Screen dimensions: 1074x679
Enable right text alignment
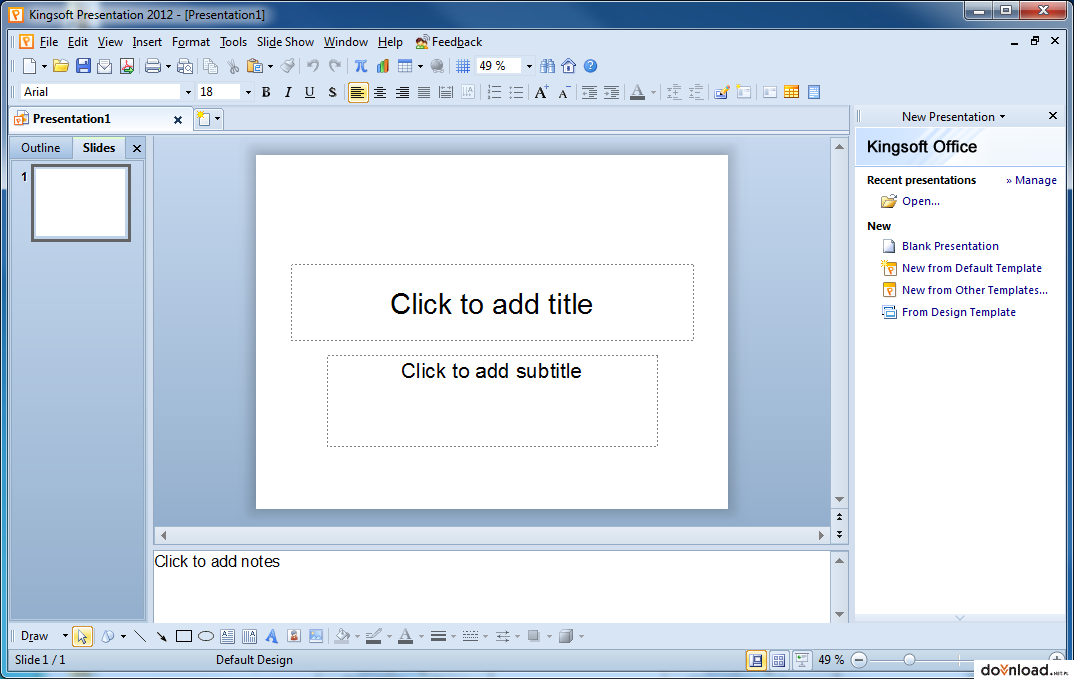pos(402,92)
